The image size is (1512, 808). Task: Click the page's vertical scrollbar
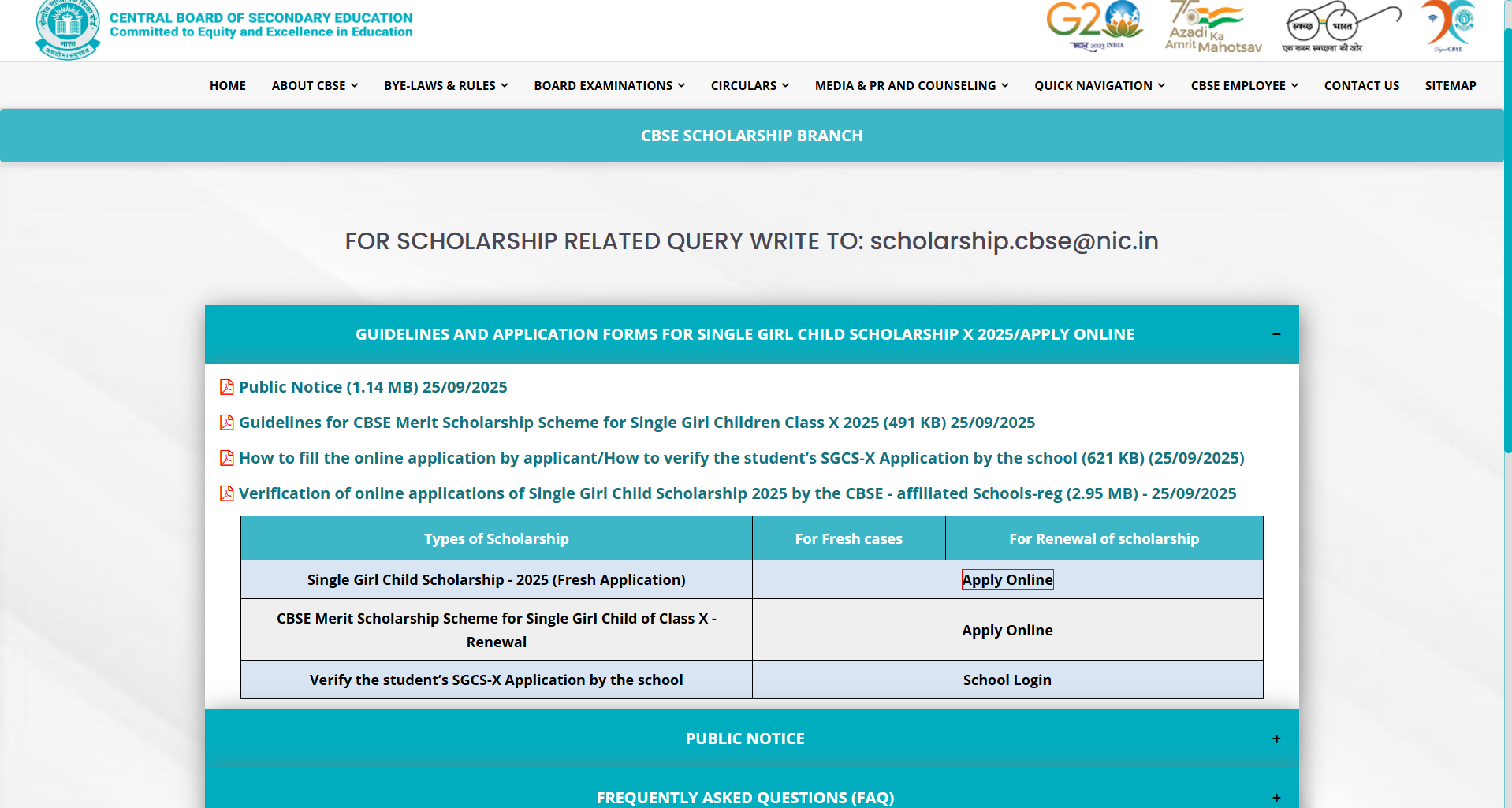1507,236
